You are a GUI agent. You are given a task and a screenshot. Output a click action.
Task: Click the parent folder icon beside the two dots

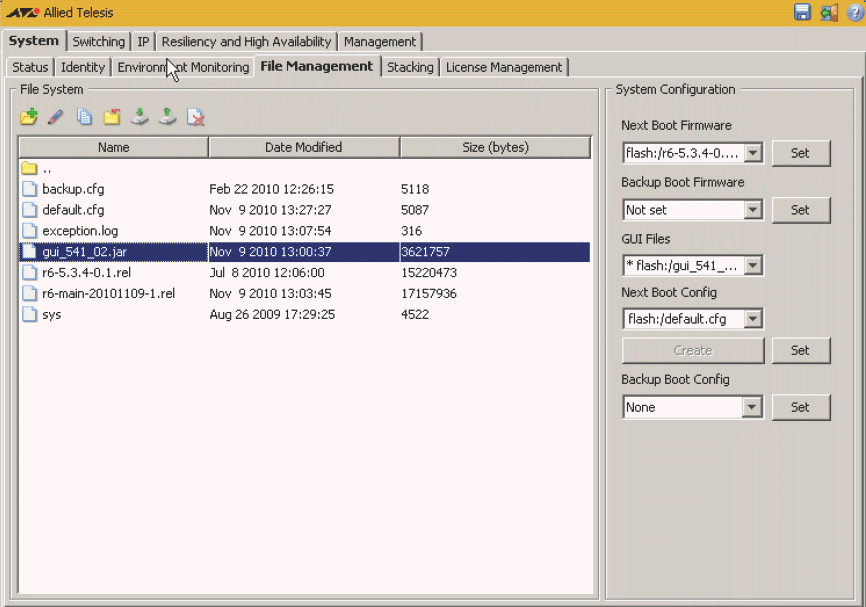(x=29, y=168)
